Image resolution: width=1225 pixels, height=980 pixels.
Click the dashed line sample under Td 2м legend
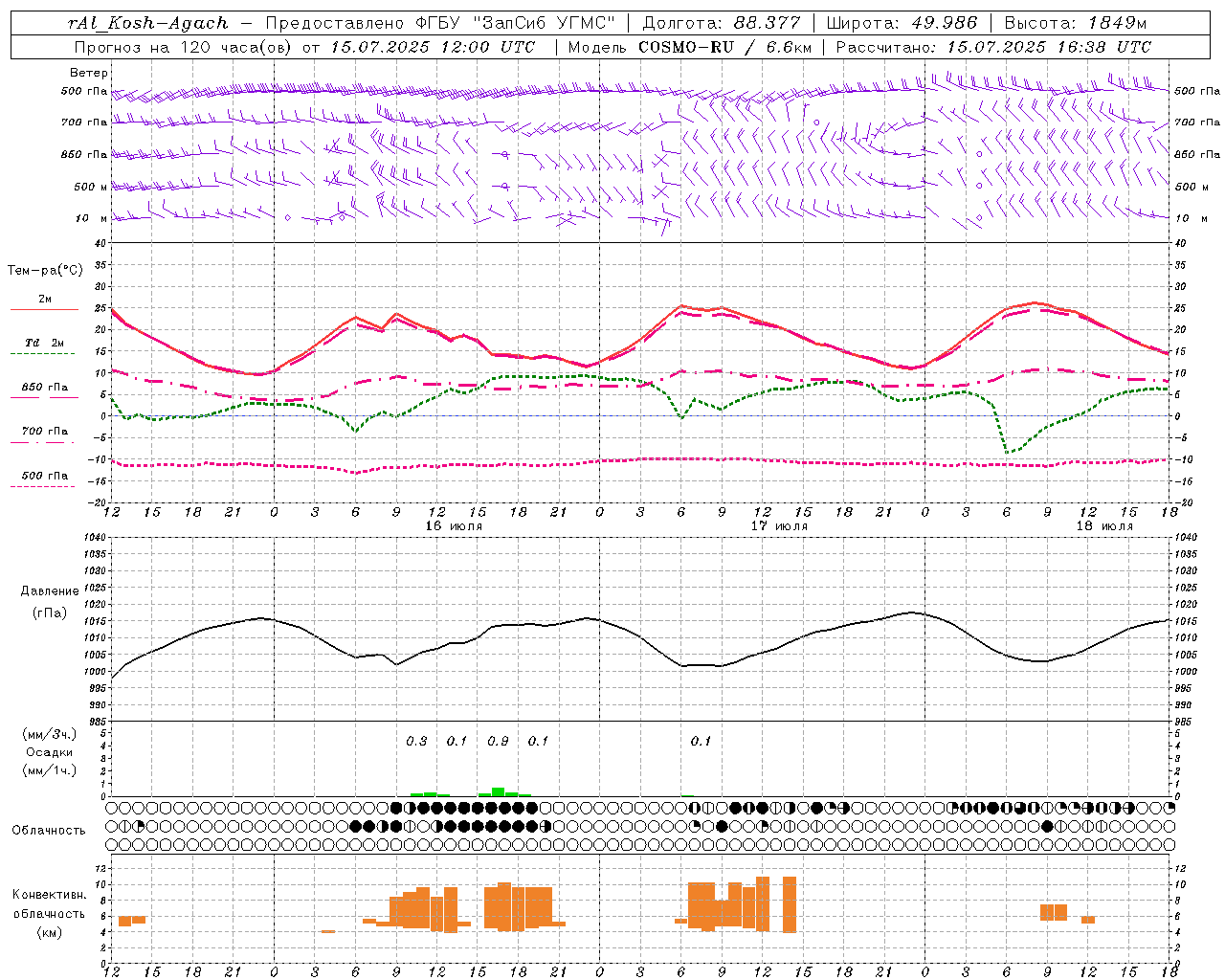[x=43, y=354]
